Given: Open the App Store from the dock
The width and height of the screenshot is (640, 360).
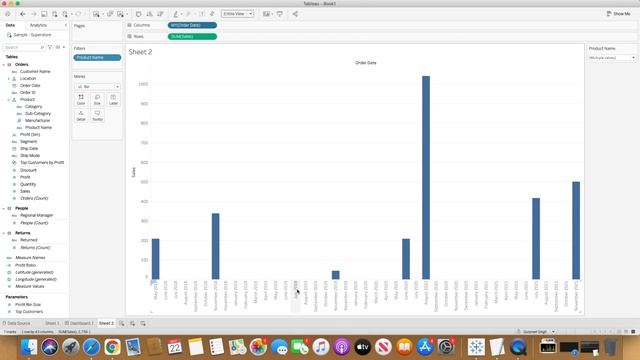Looking at the screenshot, I should [x=425, y=347].
